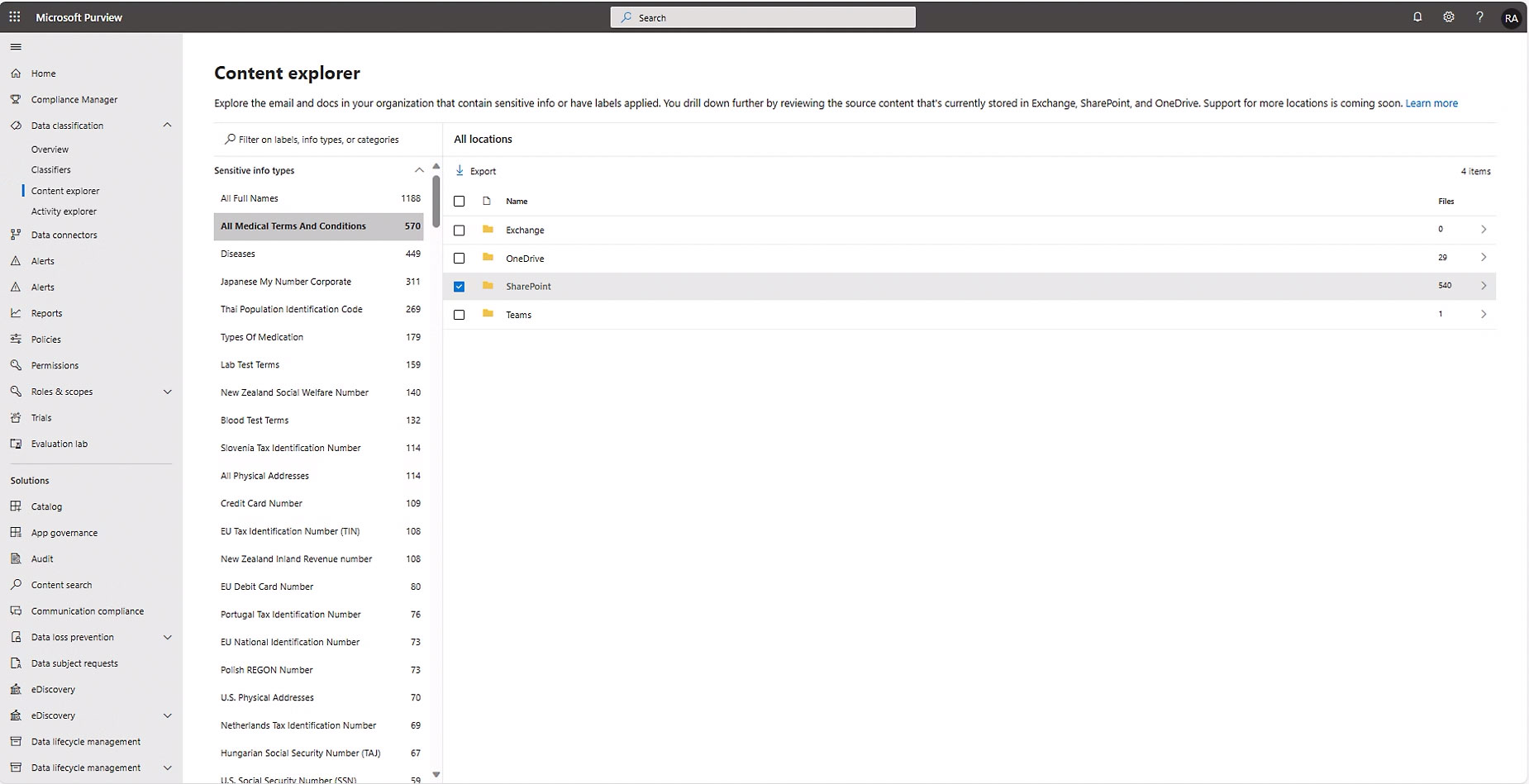Screen dimensions: 1529x784
Task: Open Overview under Data classification
Action: [50, 150]
